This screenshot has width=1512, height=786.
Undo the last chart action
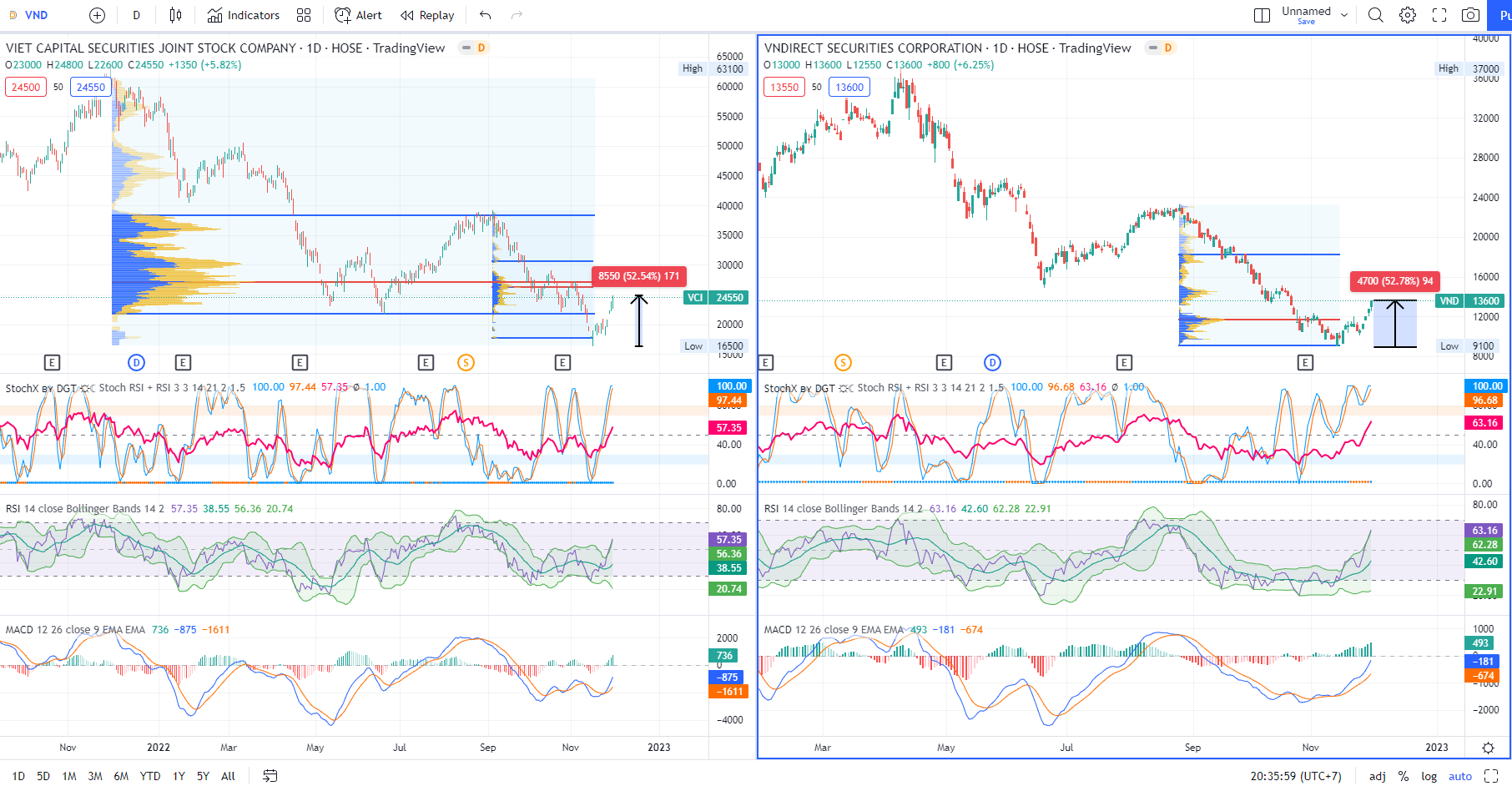point(486,15)
